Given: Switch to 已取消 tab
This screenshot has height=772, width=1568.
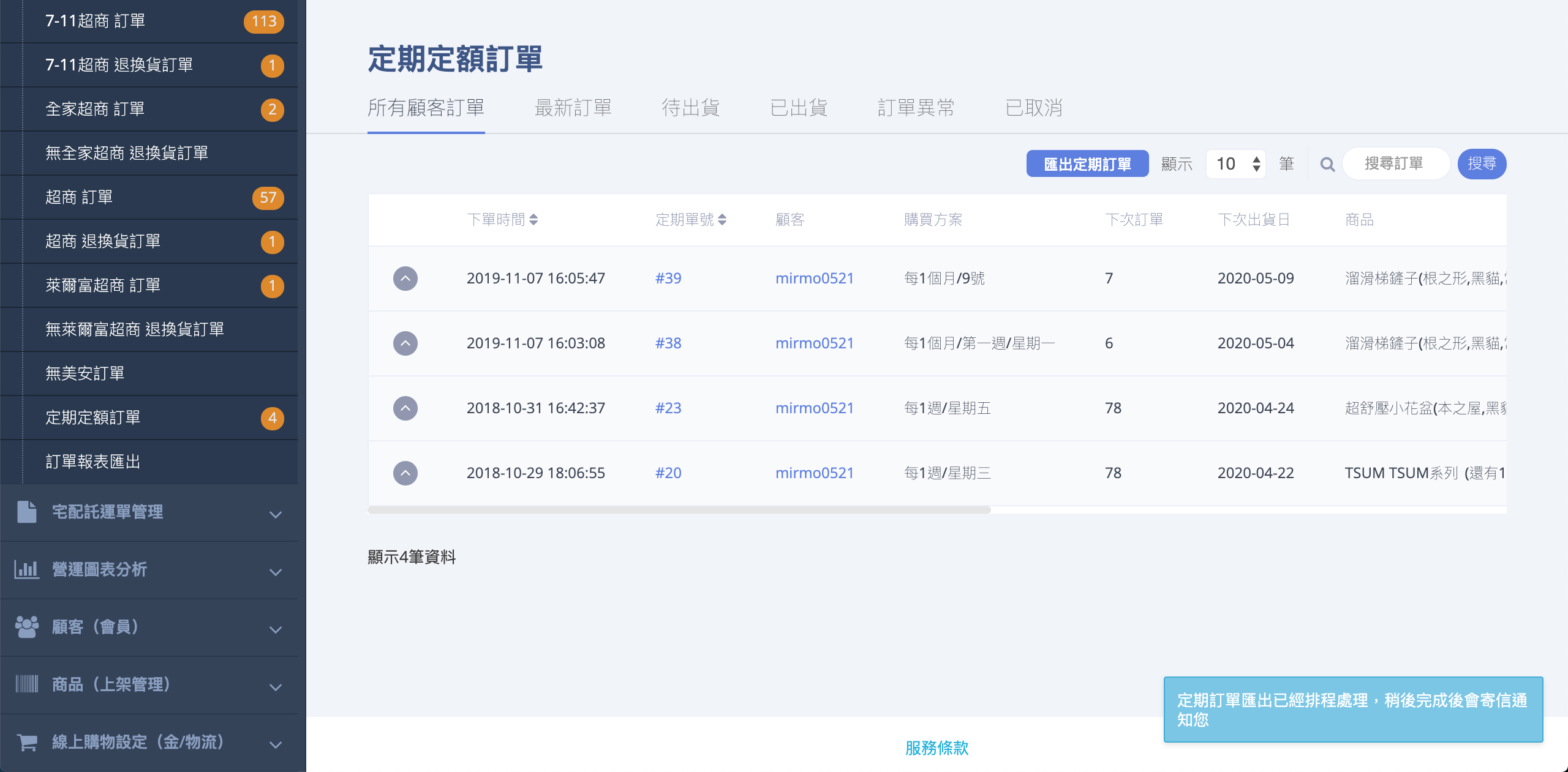Looking at the screenshot, I should pyautogui.click(x=1033, y=108).
